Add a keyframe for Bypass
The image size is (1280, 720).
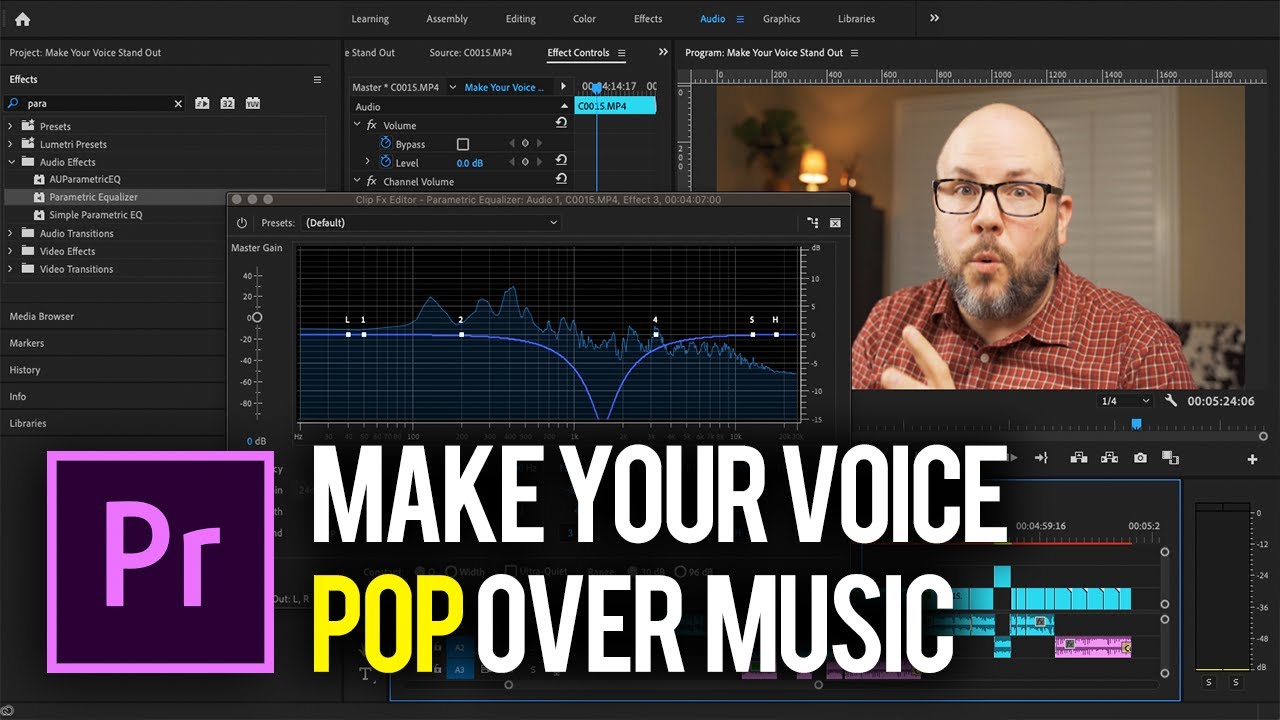(525, 144)
